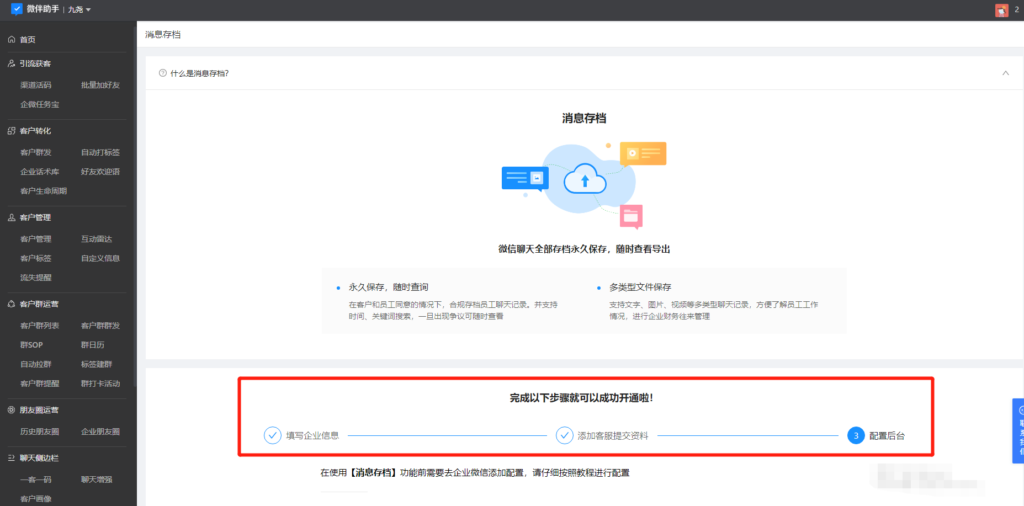Open the 客户管理 sub-item link

[x=35, y=239]
